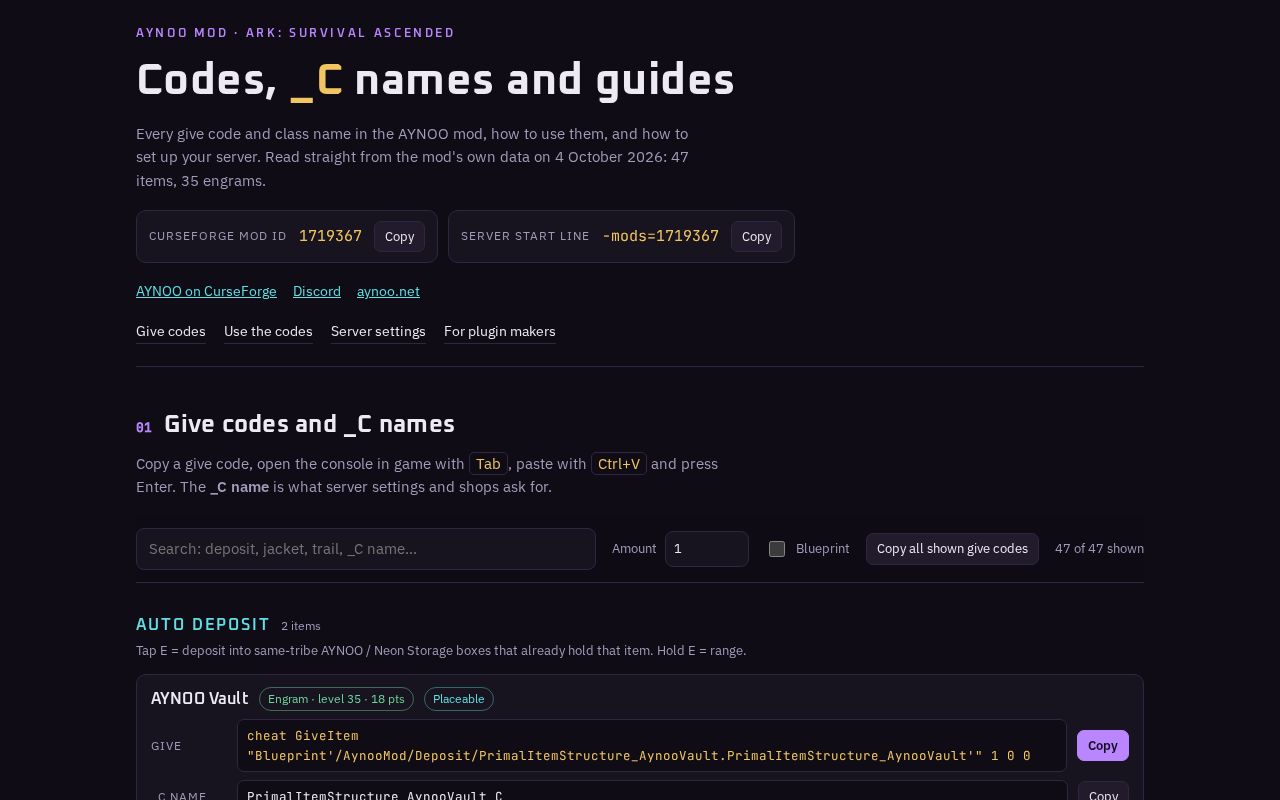The image size is (1280, 800).
Task: Click the mod ID value 1719367
Action: click(x=330, y=236)
